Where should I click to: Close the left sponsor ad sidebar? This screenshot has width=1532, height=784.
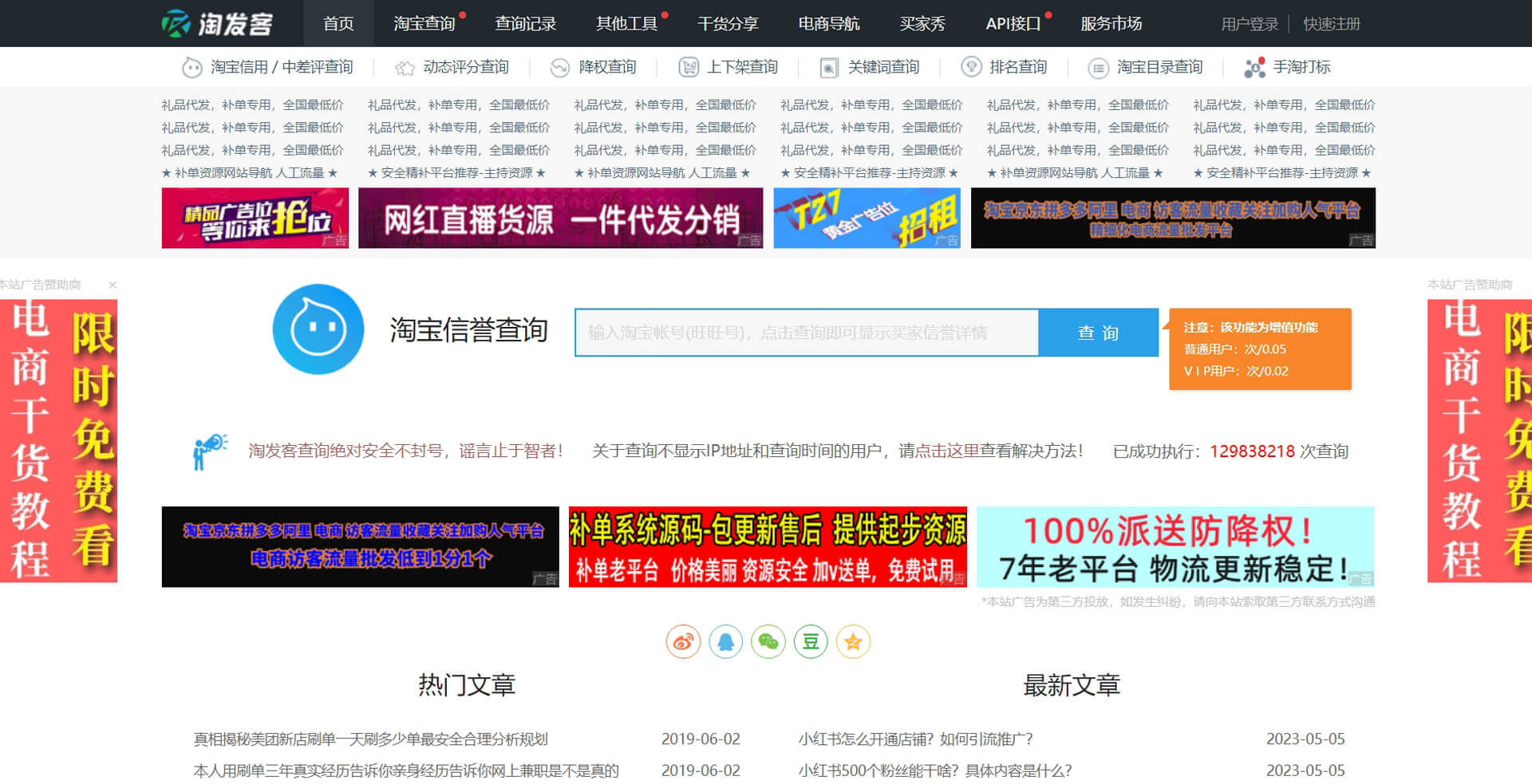113,285
